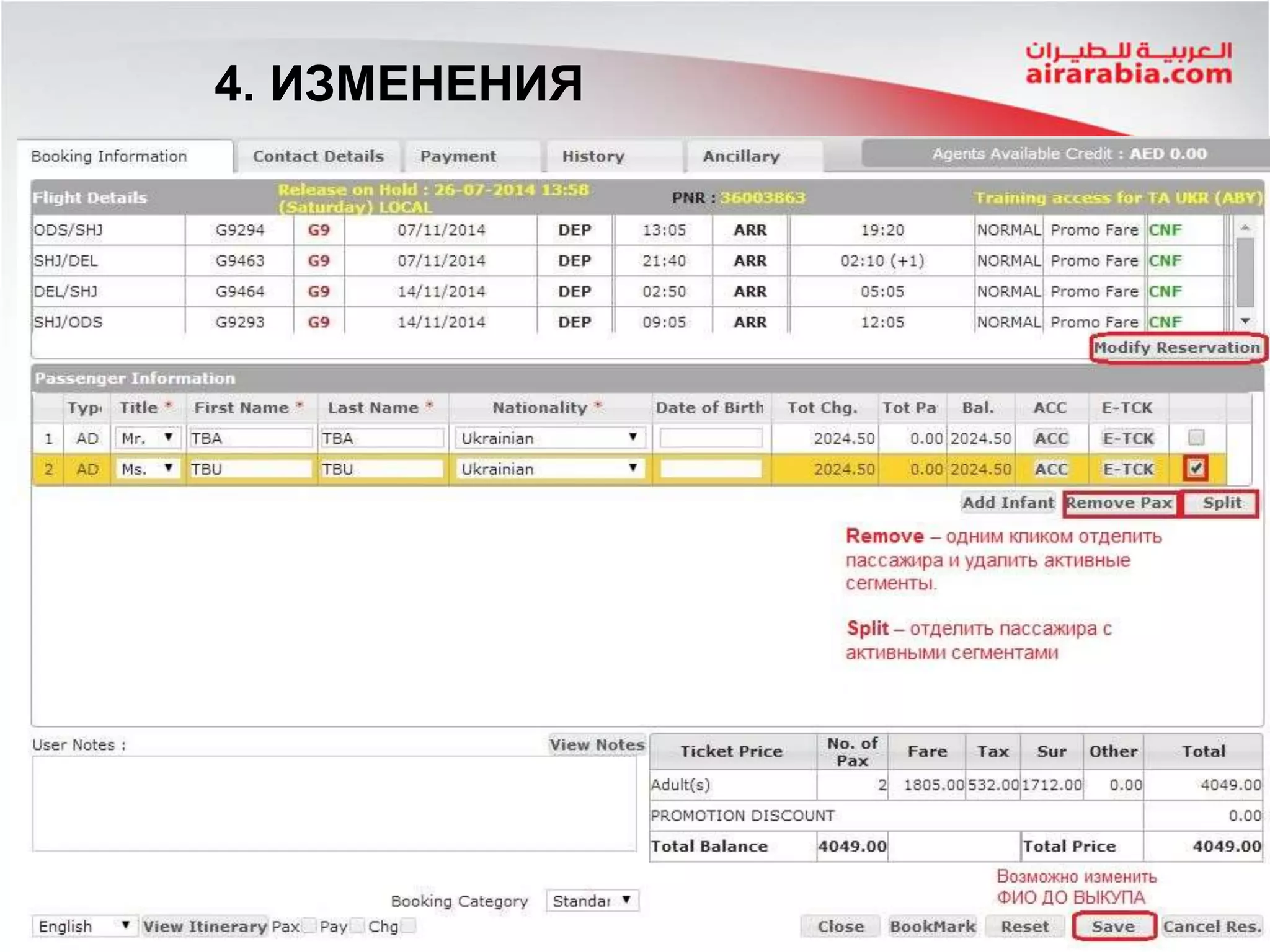
Task: Split the selected passenger
Action: pos(1221,503)
